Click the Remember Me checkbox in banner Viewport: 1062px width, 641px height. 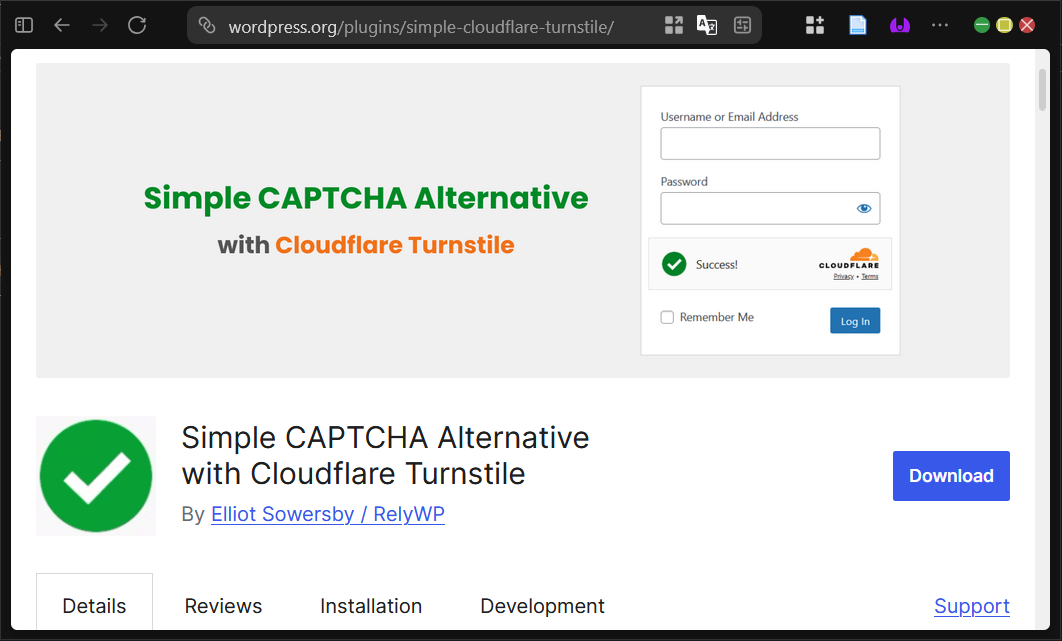[667, 317]
